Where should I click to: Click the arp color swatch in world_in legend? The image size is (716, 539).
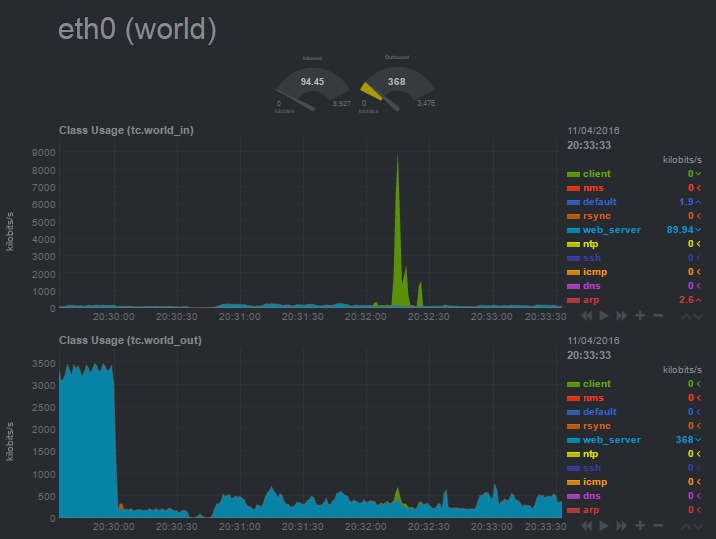coord(573,300)
